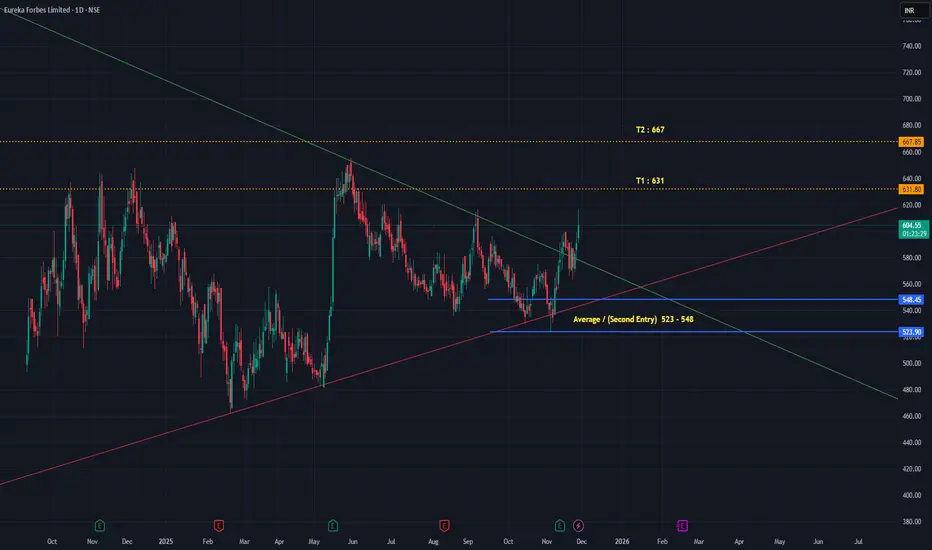Click the green earnings icon above Nov 2025
The width and height of the screenshot is (932, 550).
click(x=560, y=526)
